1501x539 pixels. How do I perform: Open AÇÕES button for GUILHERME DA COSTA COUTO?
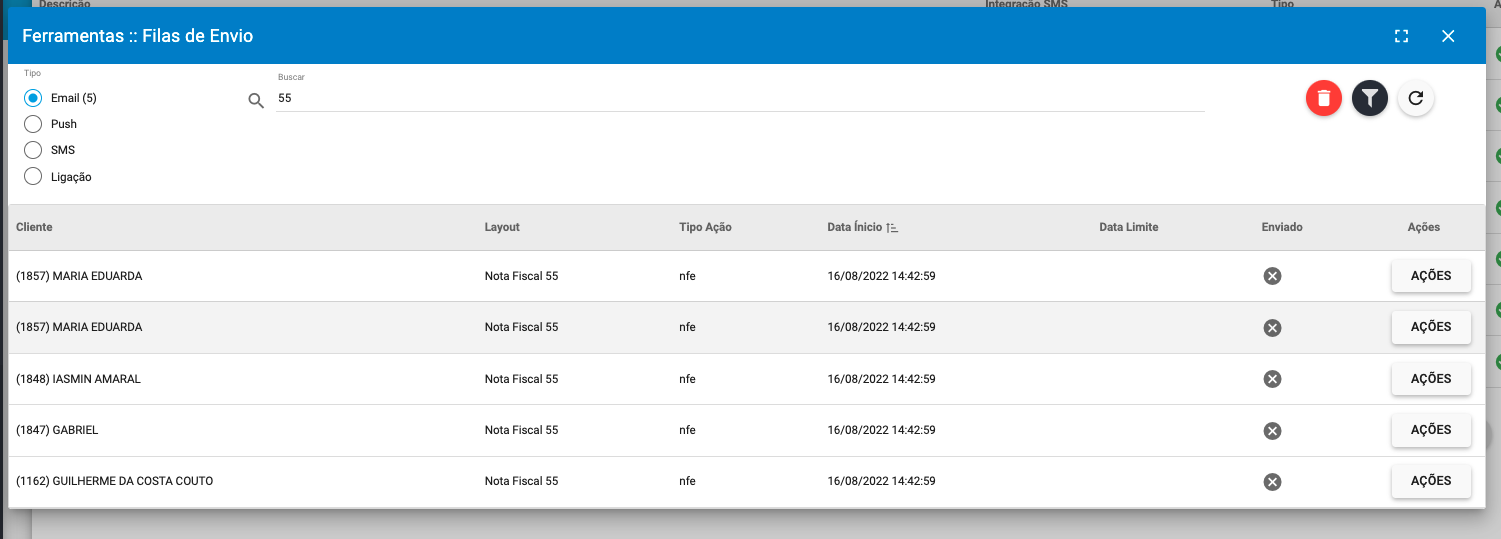coord(1431,481)
